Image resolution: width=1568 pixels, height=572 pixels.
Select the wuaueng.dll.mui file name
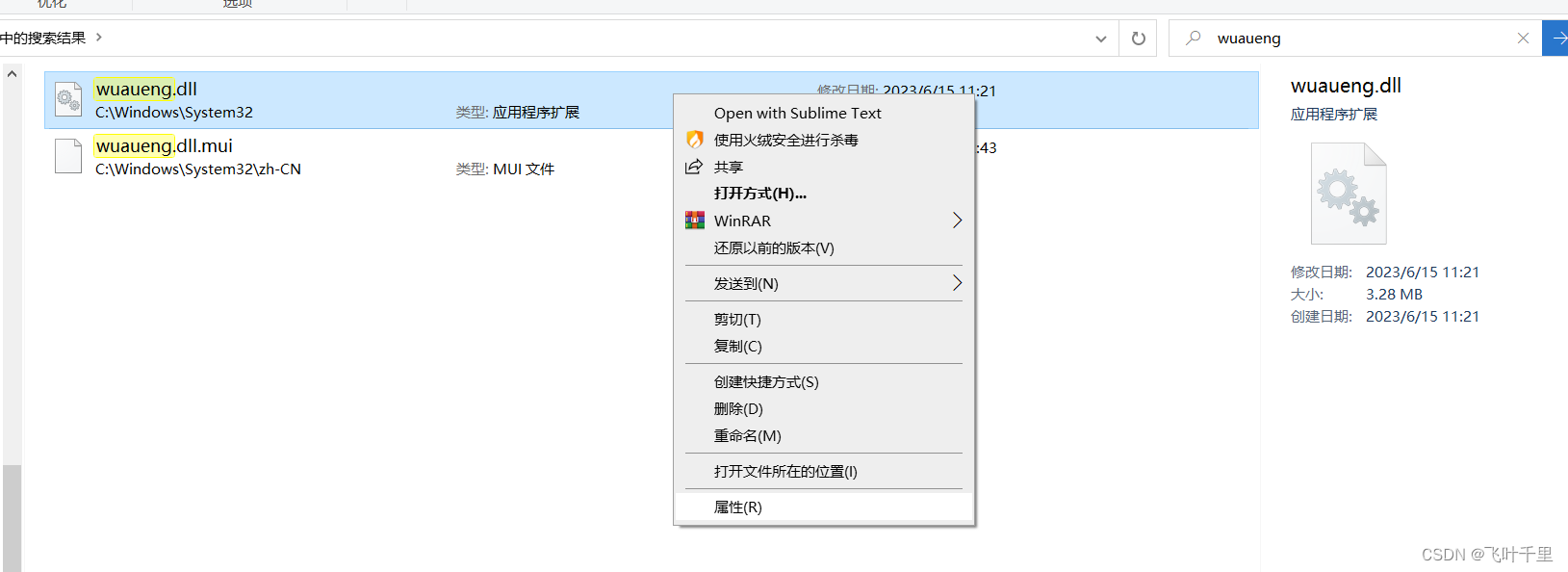tap(164, 145)
